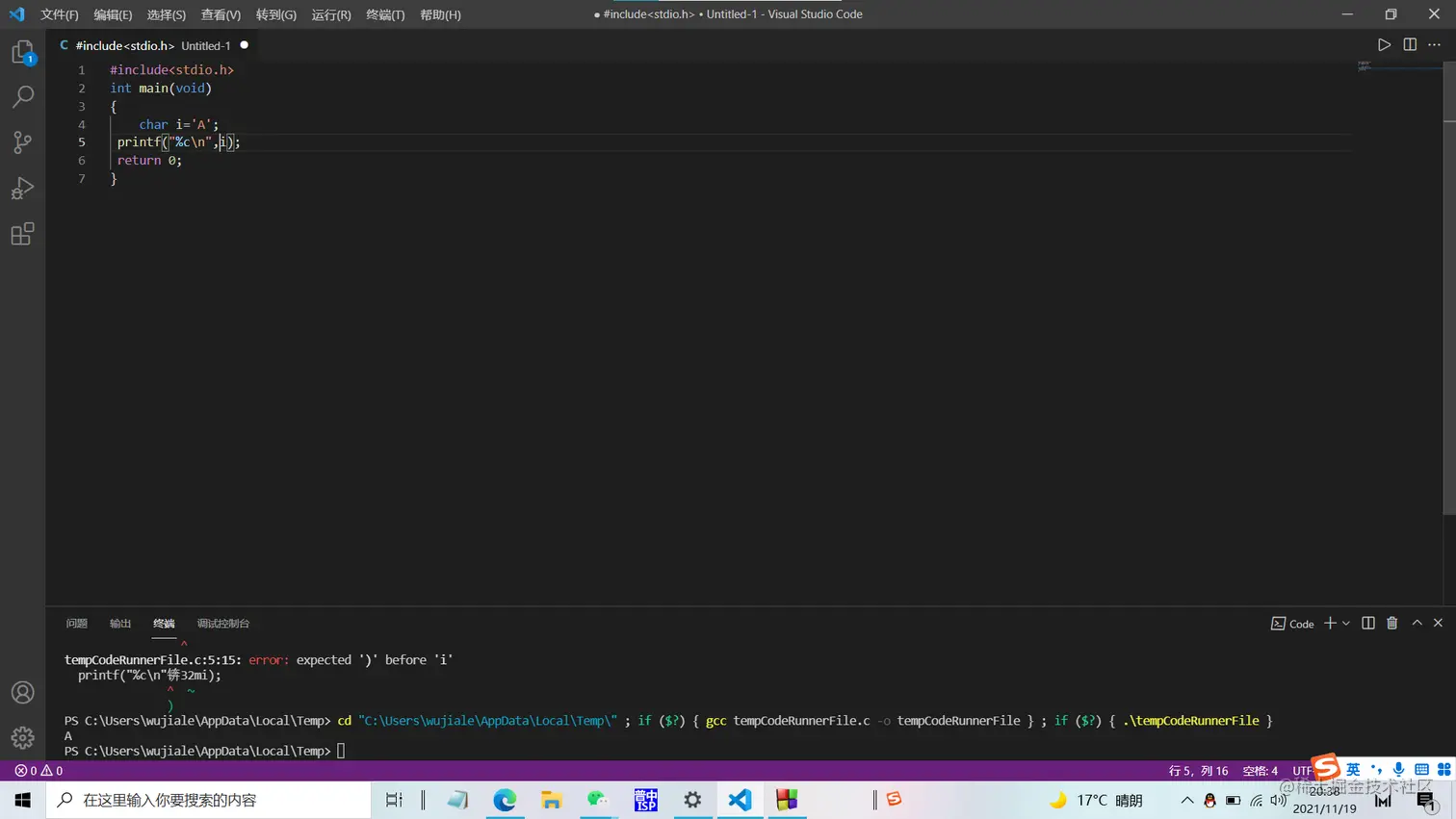Click the #include<stdio.h> line of code

pos(171,70)
